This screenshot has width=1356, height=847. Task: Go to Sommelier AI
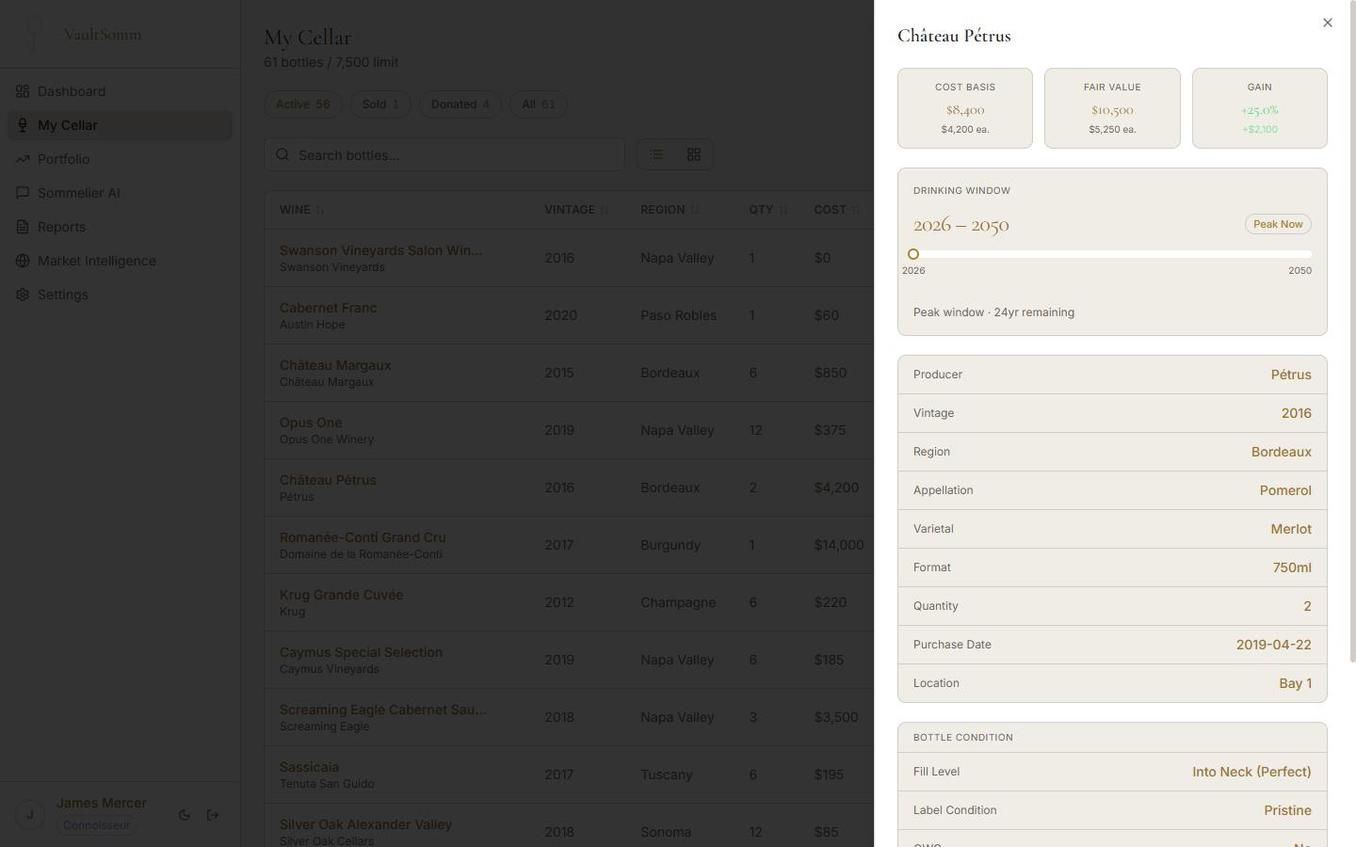tap(120, 193)
